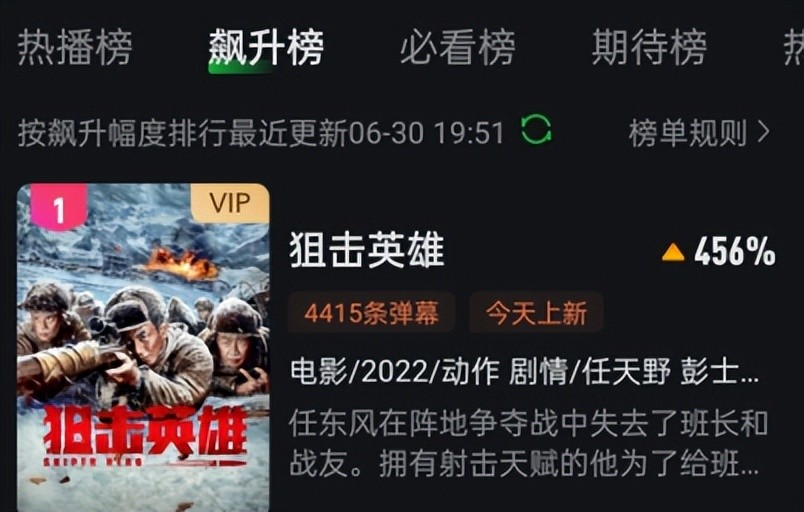Viewport: 804px width, 512px height.
Task: Tap the 任东风 synopsis description text
Action: (x=529, y=443)
